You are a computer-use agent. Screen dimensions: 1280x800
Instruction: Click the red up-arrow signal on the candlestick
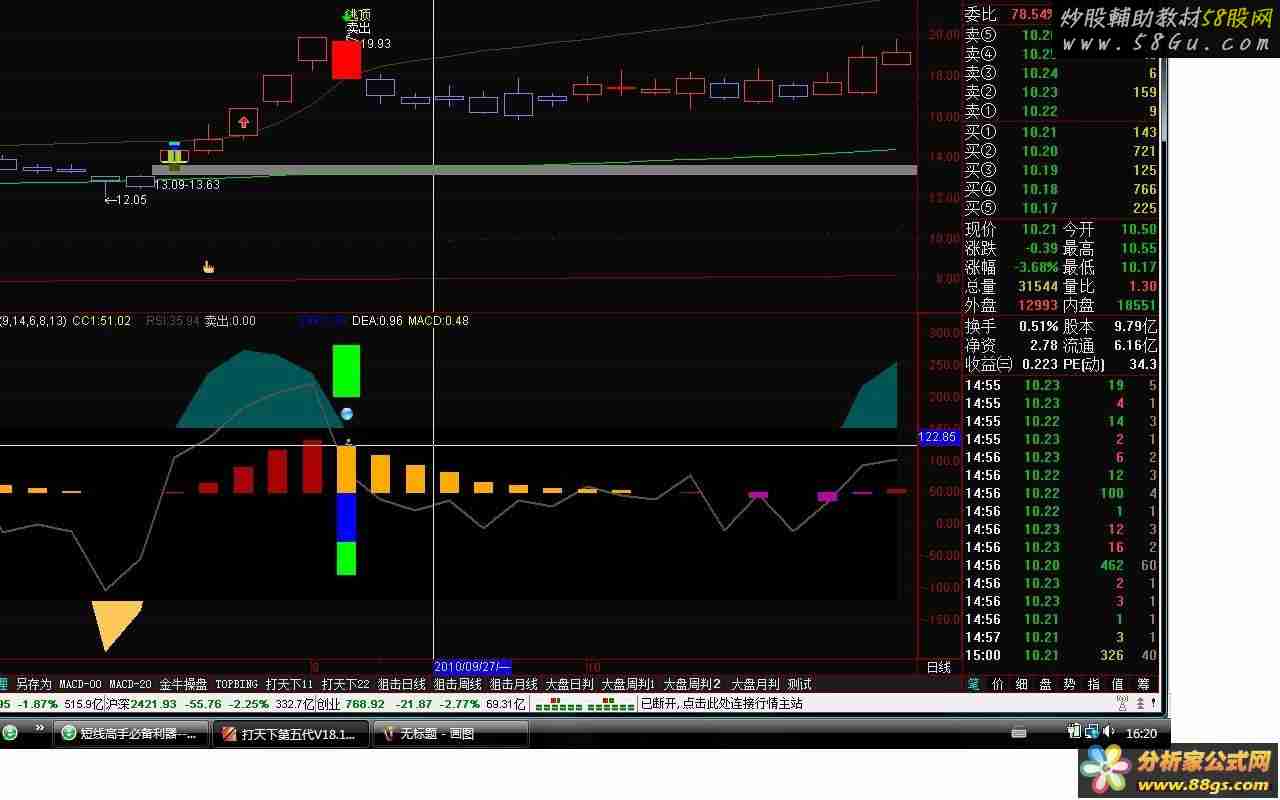[x=243, y=123]
